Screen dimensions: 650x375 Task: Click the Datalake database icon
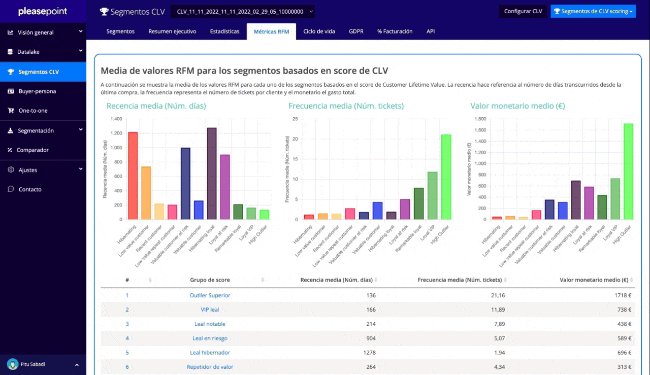pyautogui.click(x=10, y=52)
